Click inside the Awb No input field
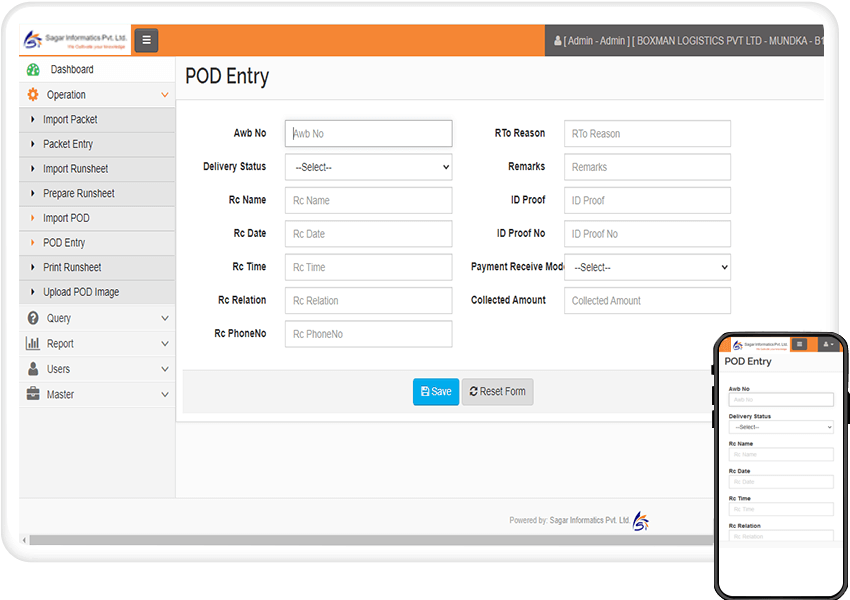The height and width of the screenshot is (600, 850). [367, 133]
